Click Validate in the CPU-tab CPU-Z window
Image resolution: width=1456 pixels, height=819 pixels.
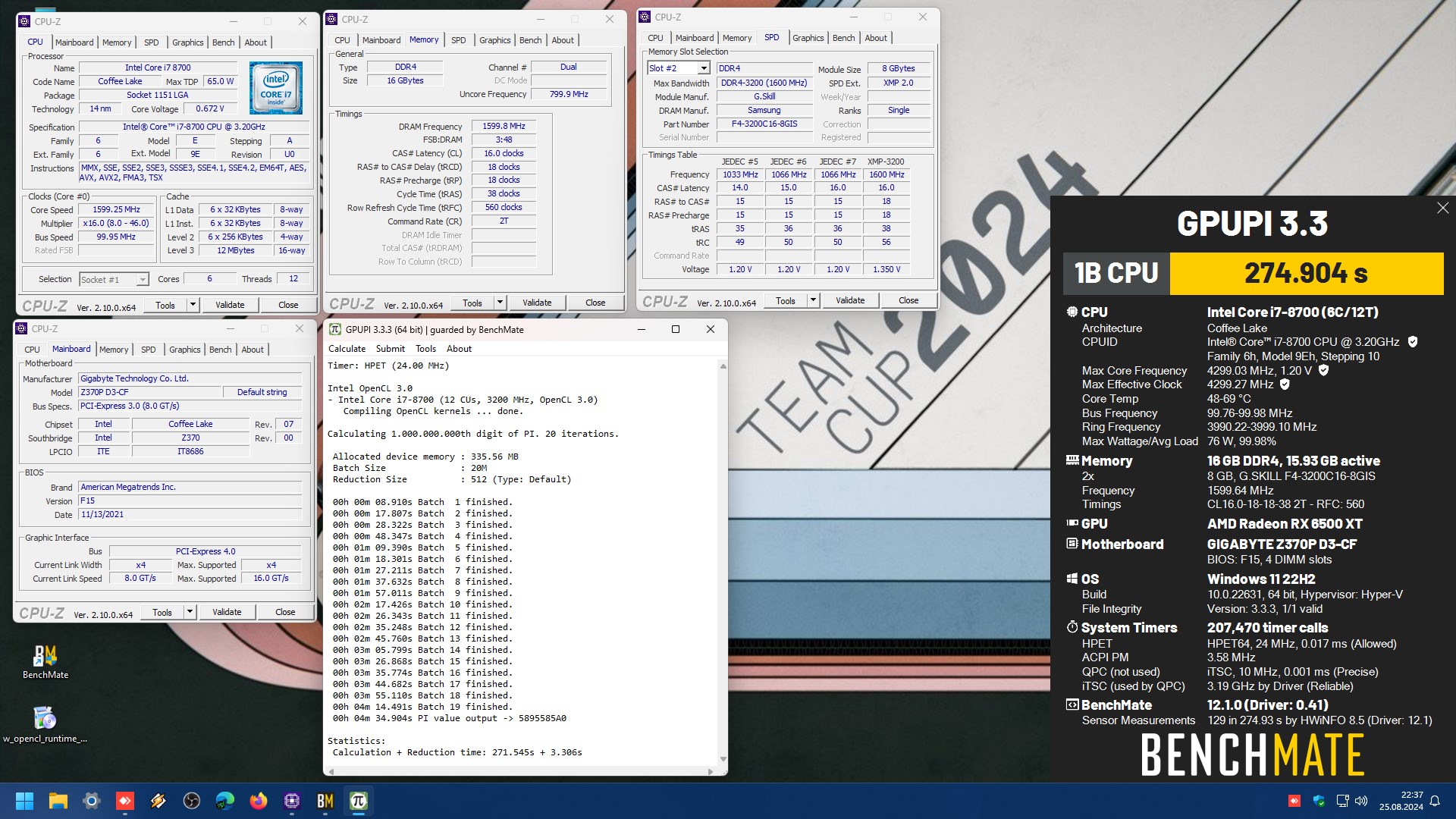coord(230,305)
